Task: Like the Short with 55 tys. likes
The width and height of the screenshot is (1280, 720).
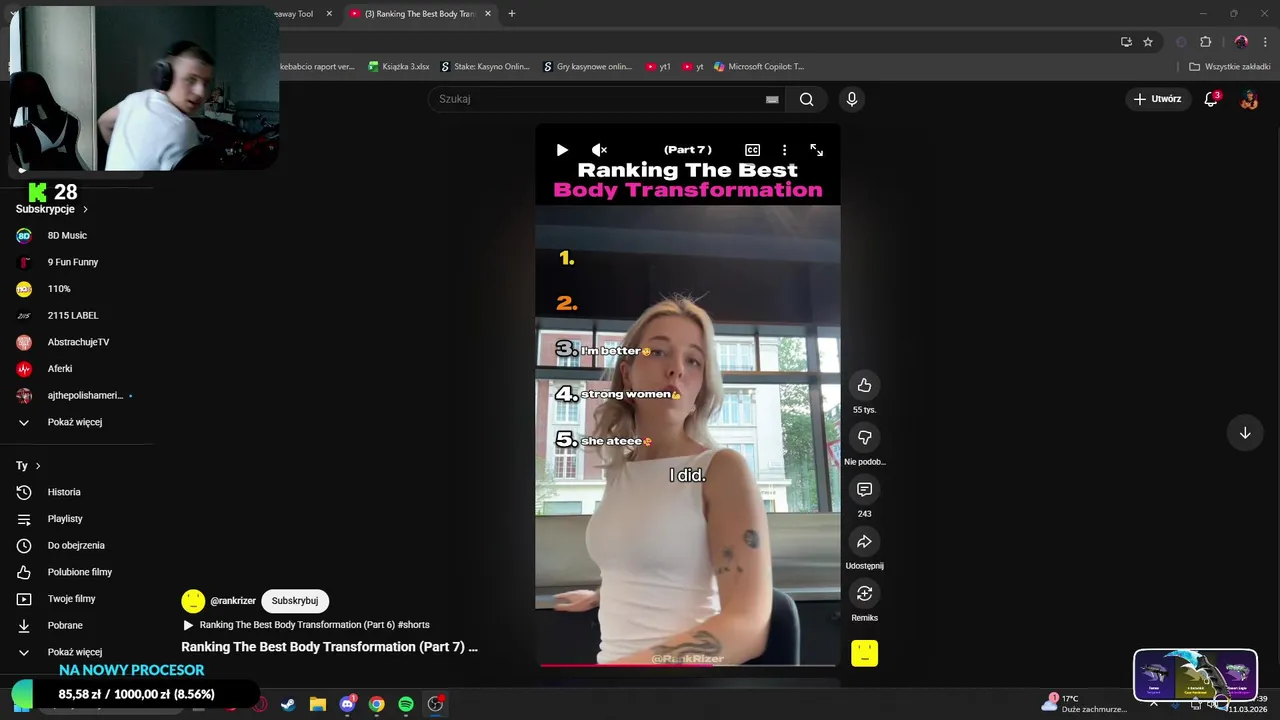Action: (864, 385)
